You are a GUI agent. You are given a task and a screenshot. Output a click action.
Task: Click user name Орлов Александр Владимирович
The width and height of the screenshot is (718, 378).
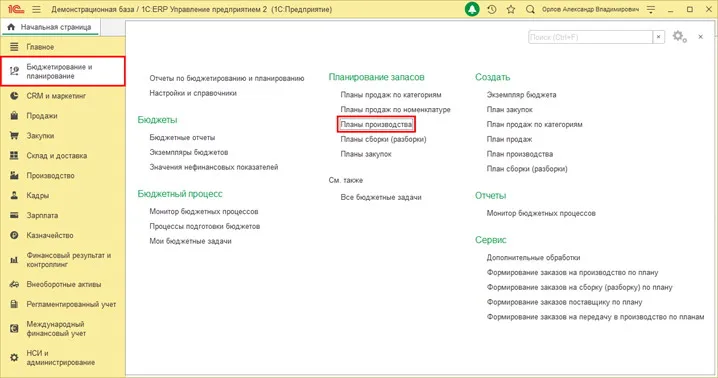pos(590,9)
